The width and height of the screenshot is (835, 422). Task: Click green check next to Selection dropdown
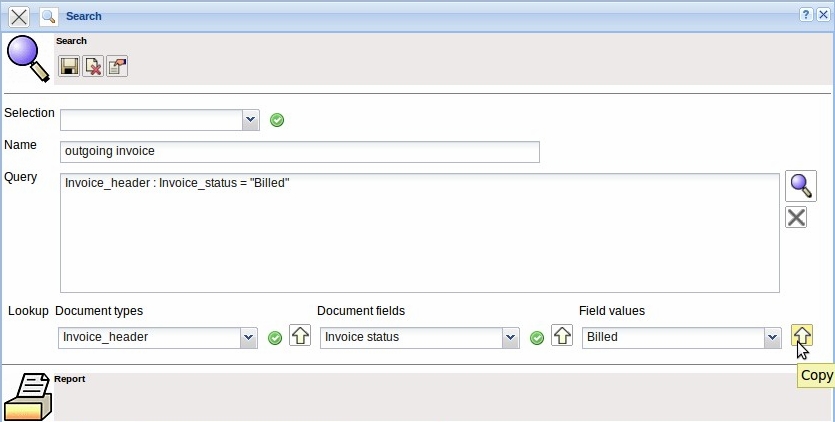point(277,120)
